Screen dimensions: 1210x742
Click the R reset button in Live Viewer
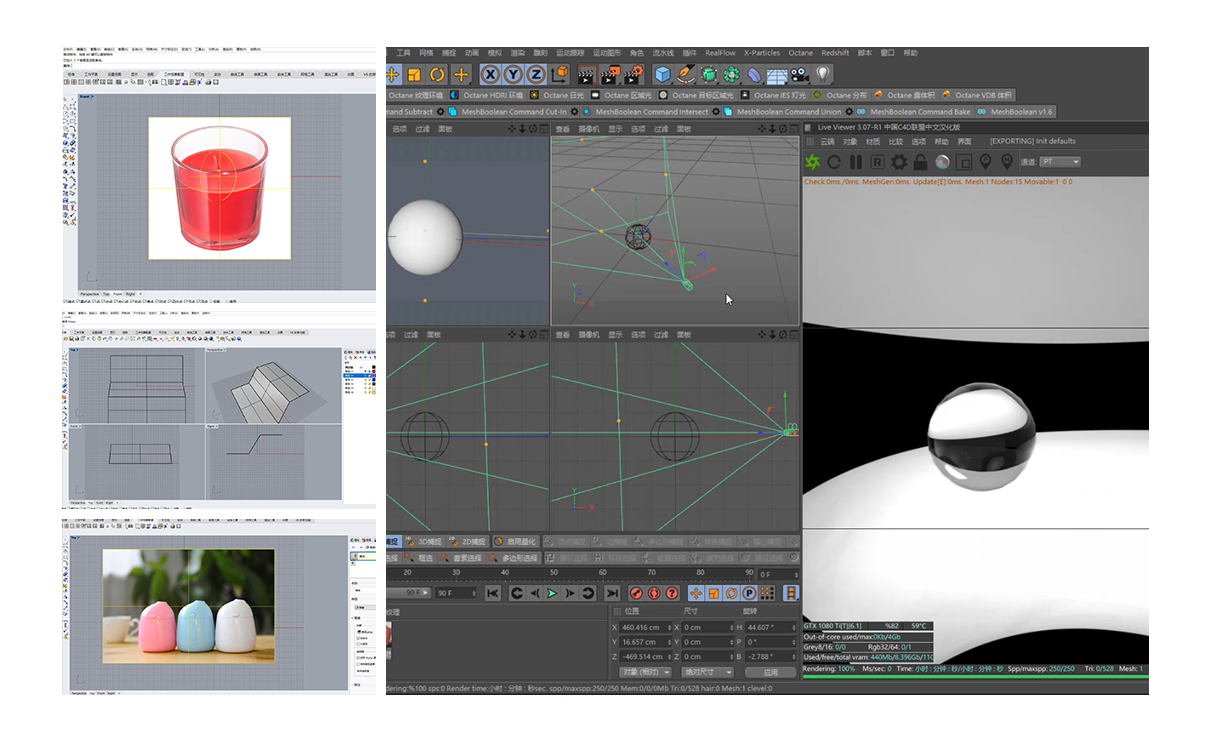click(877, 161)
